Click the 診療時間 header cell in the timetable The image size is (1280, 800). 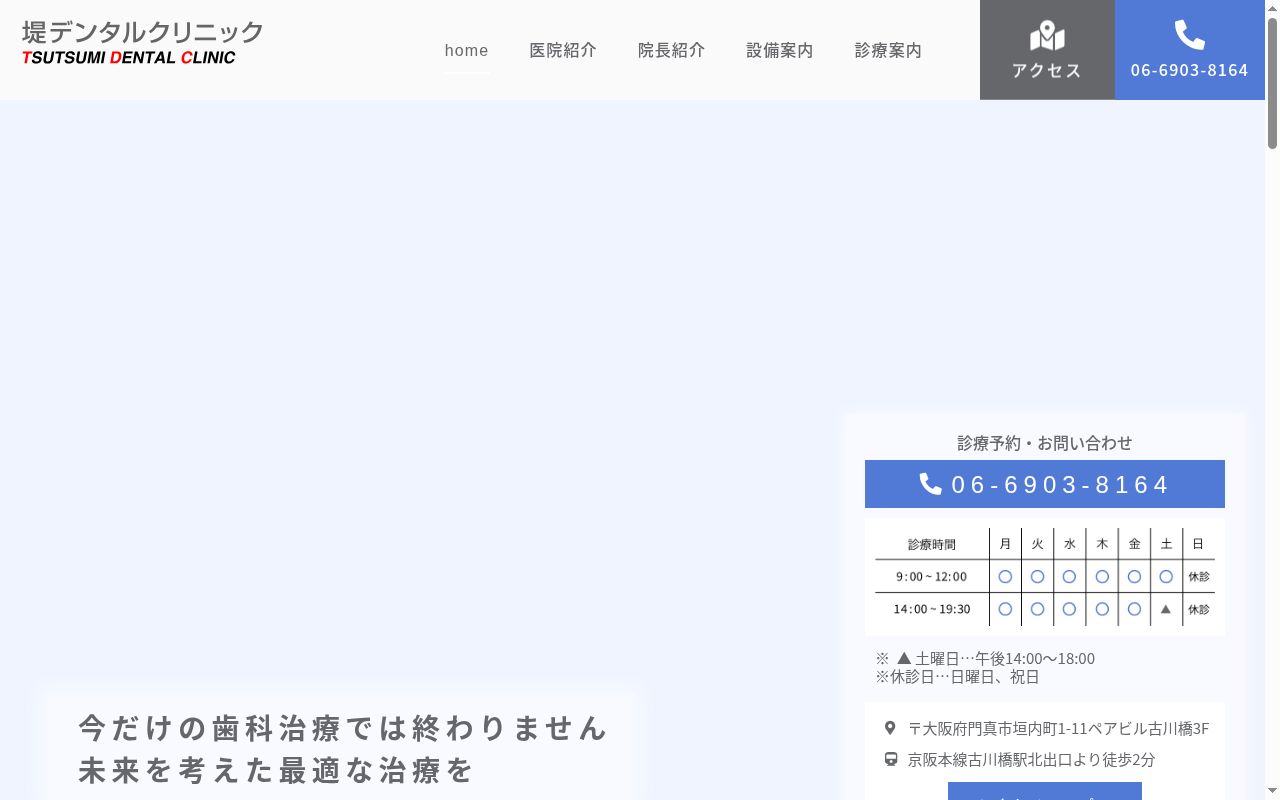coord(931,544)
